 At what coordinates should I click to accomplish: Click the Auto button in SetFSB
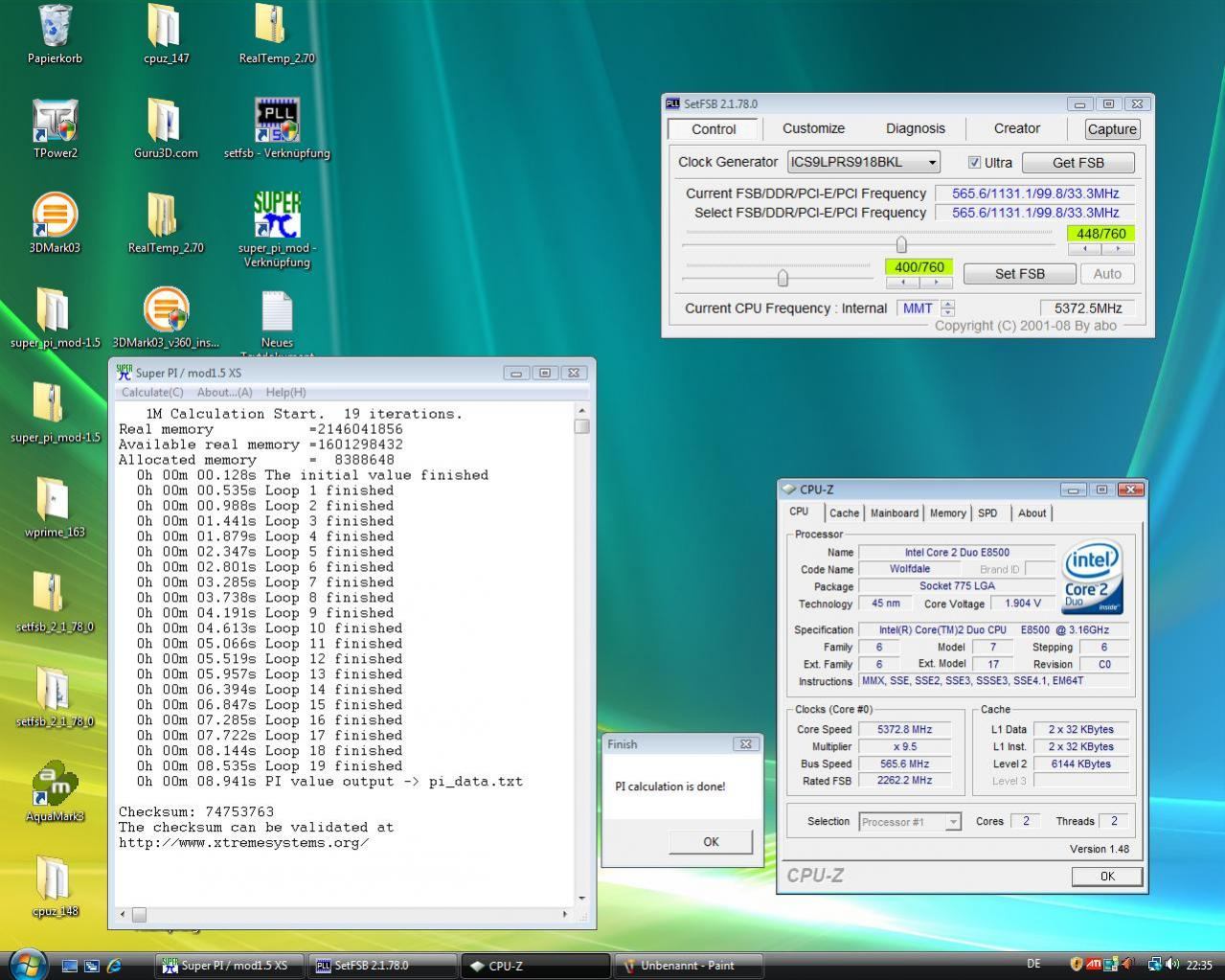click(x=1107, y=274)
